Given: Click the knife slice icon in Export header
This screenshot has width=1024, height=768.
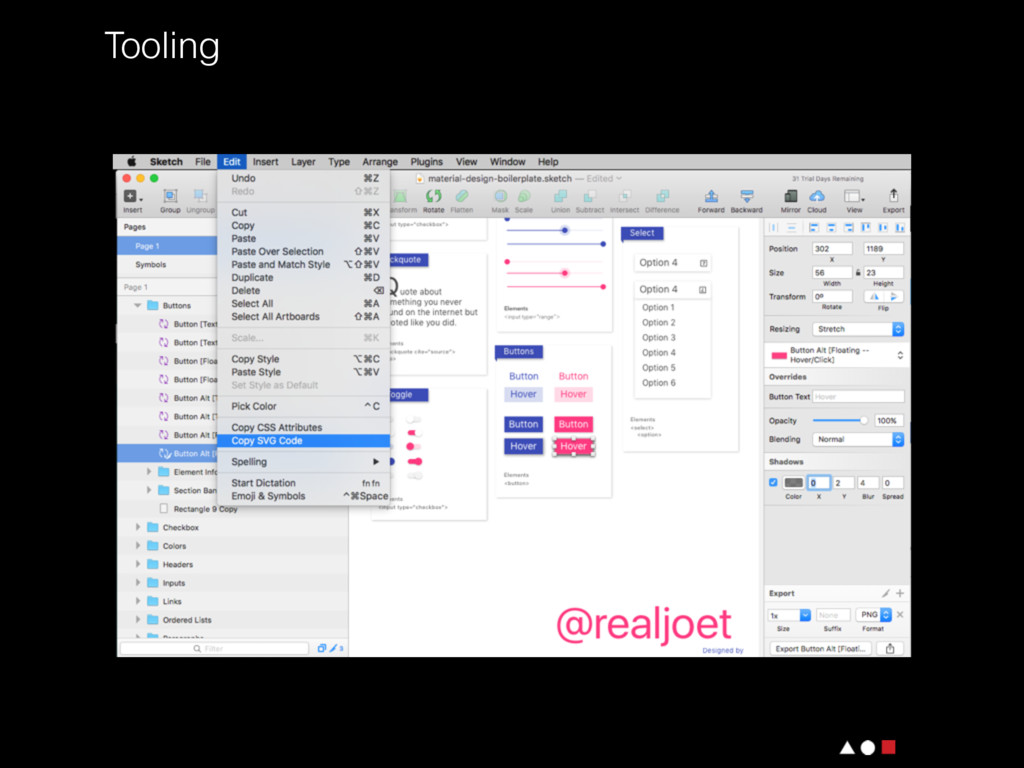Looking at the screenshot, I should pyautogui.click(x=885, y=593).
